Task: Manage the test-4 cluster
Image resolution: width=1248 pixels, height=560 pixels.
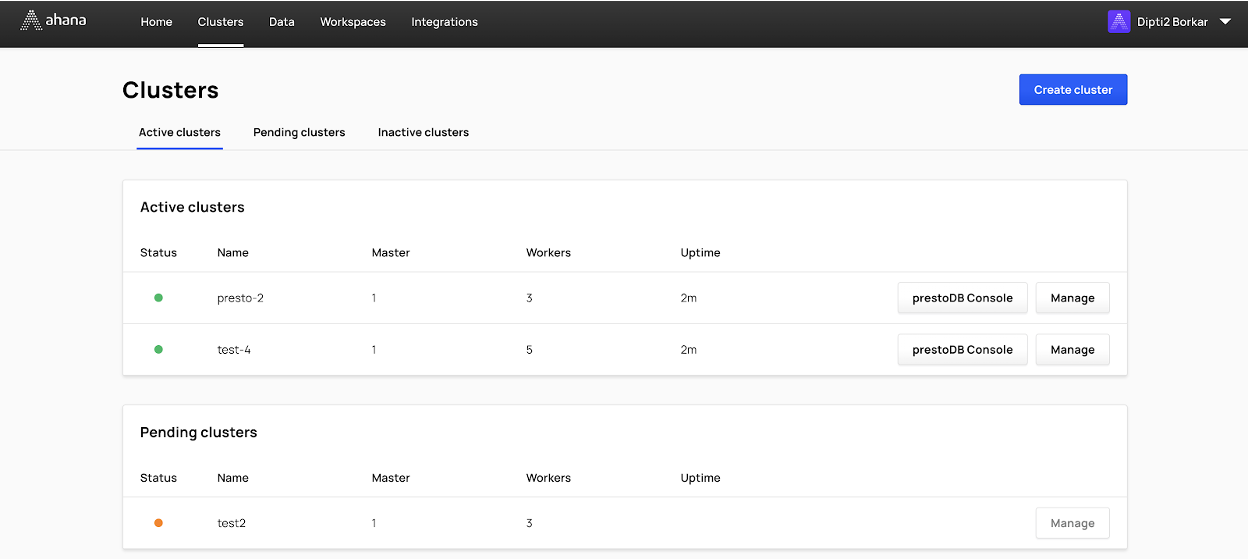Action: click(1072, 350)
